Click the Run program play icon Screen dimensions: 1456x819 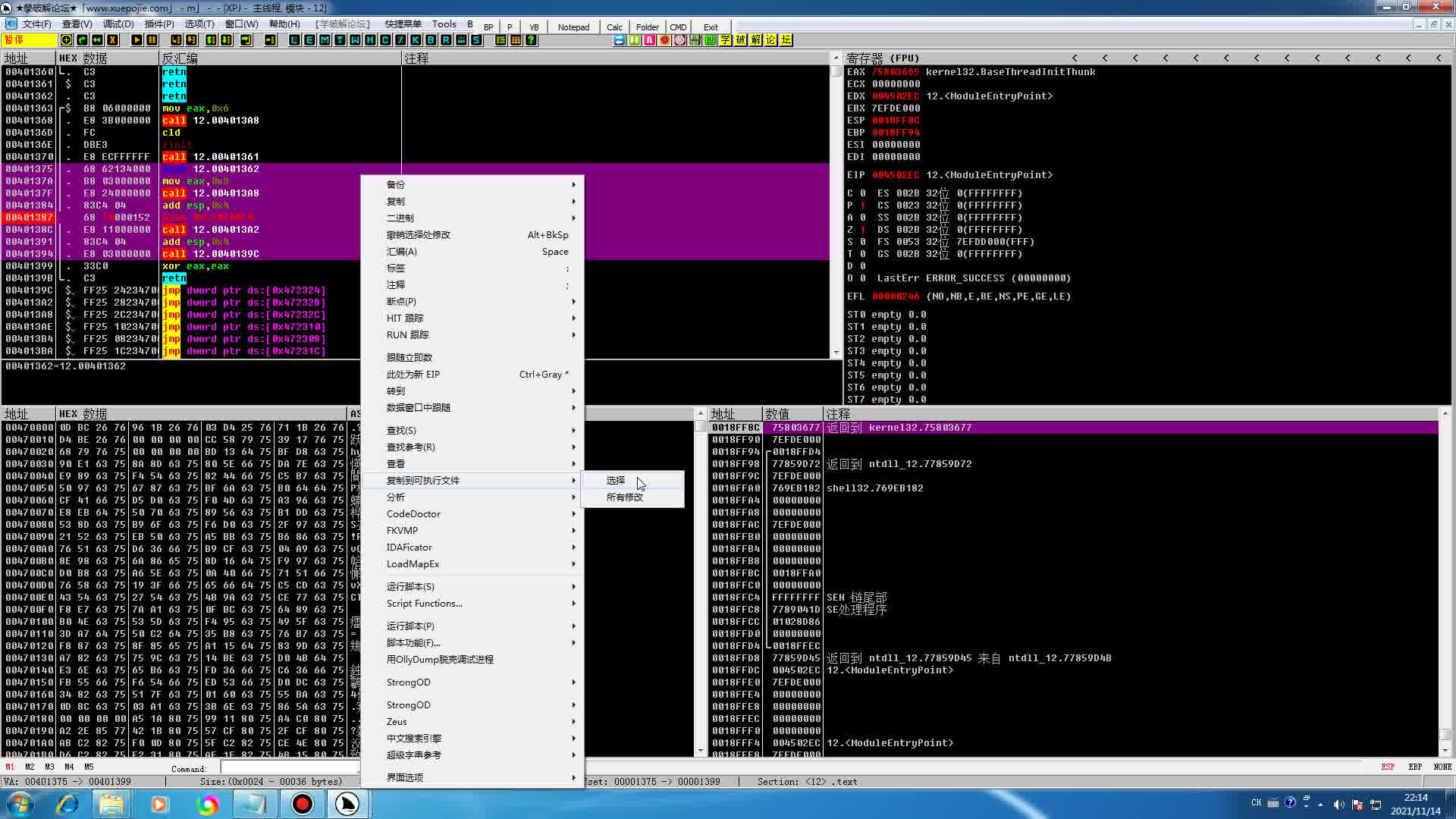click(x=136, y=40)
